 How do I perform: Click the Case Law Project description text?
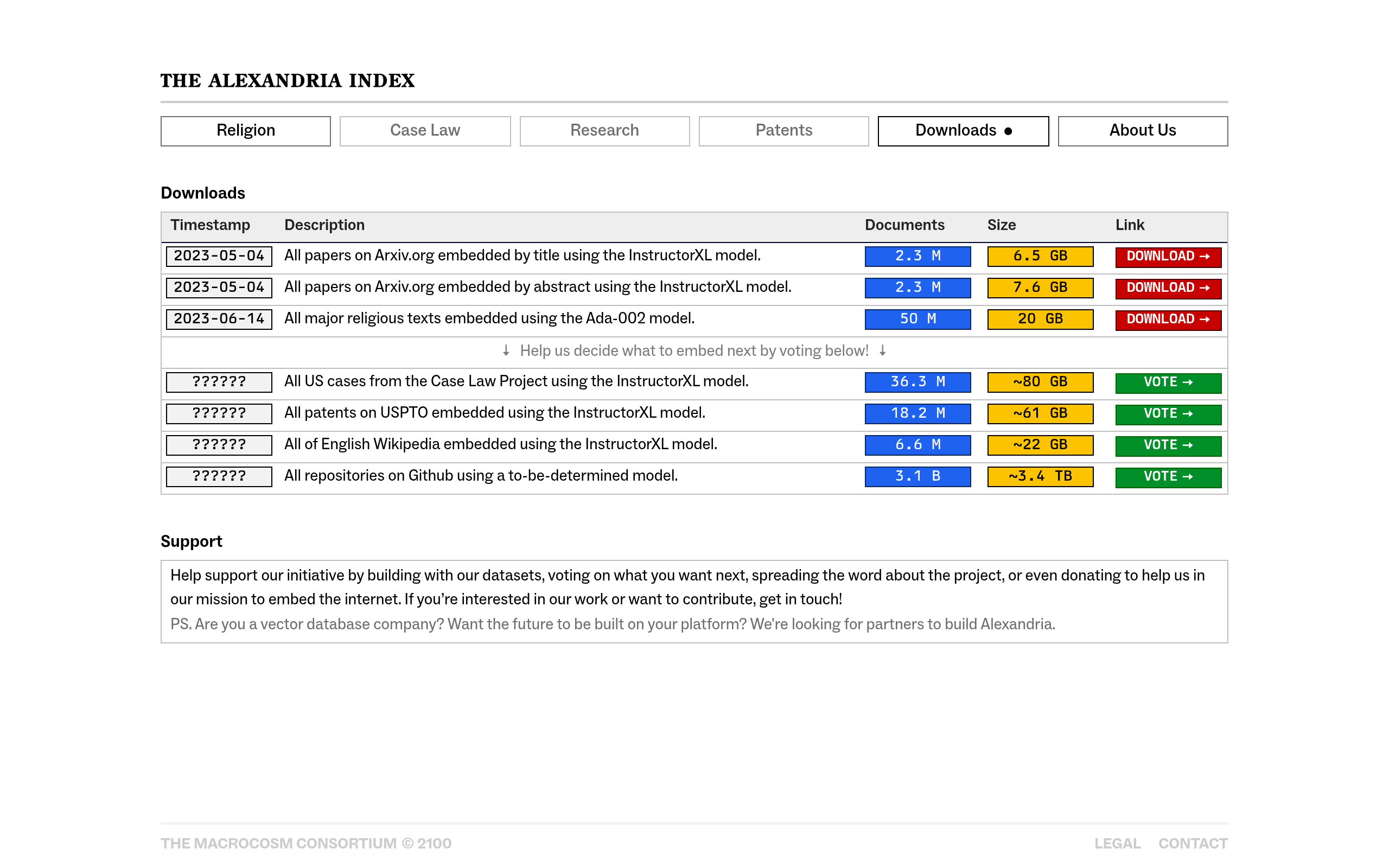point(517,382)
